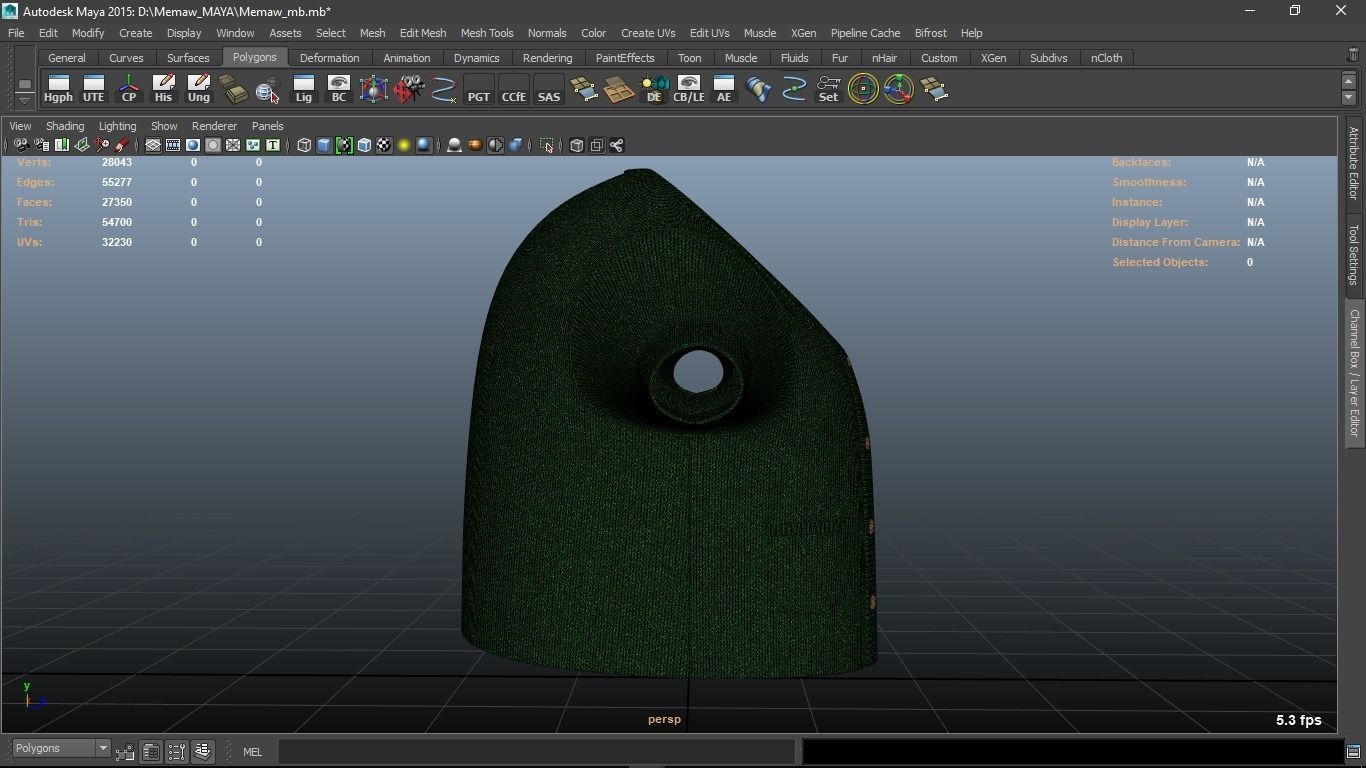Click the MEL script language label
The image size is (1366, 768).
[x=252, y=752]
